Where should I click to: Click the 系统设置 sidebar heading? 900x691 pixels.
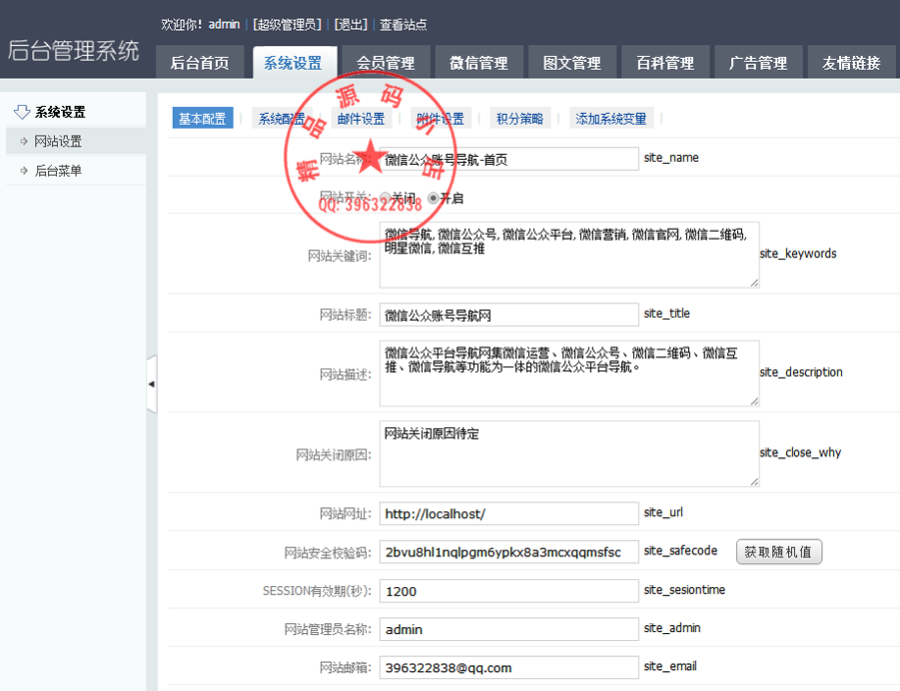click(x=60, y=111)
